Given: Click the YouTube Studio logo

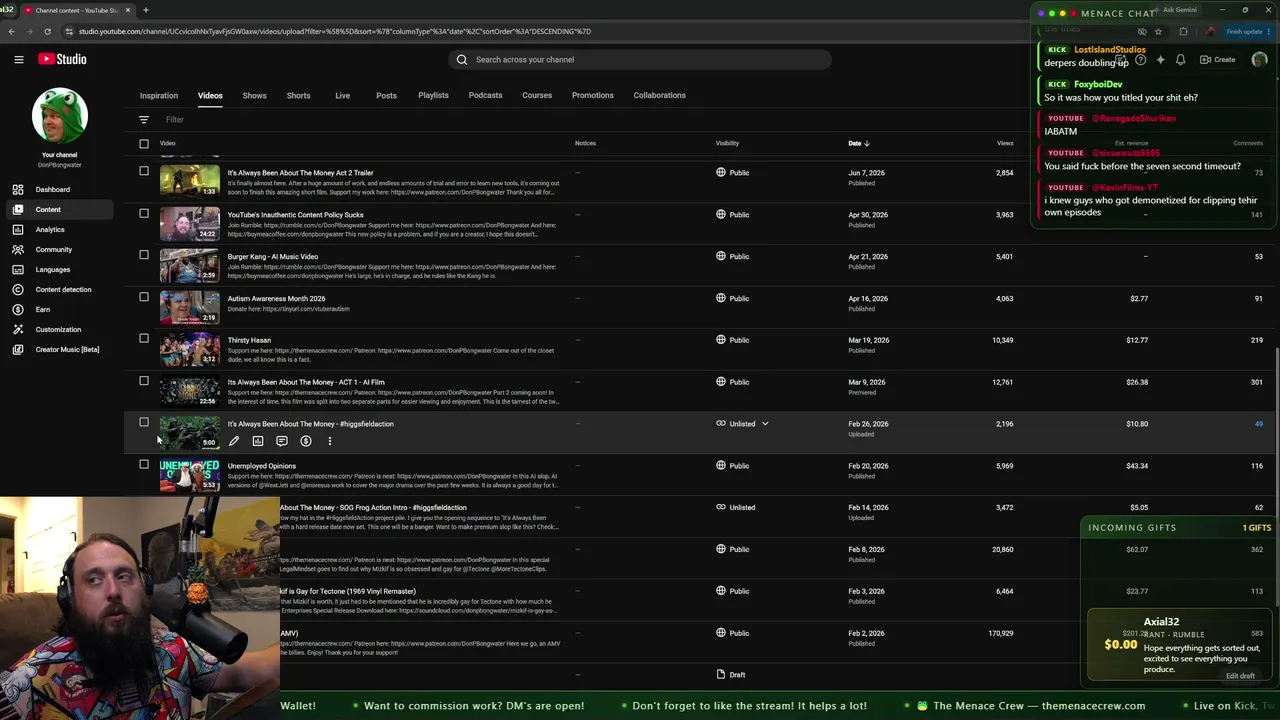Looking at the screenshot, I should click(x=62, y=59).
